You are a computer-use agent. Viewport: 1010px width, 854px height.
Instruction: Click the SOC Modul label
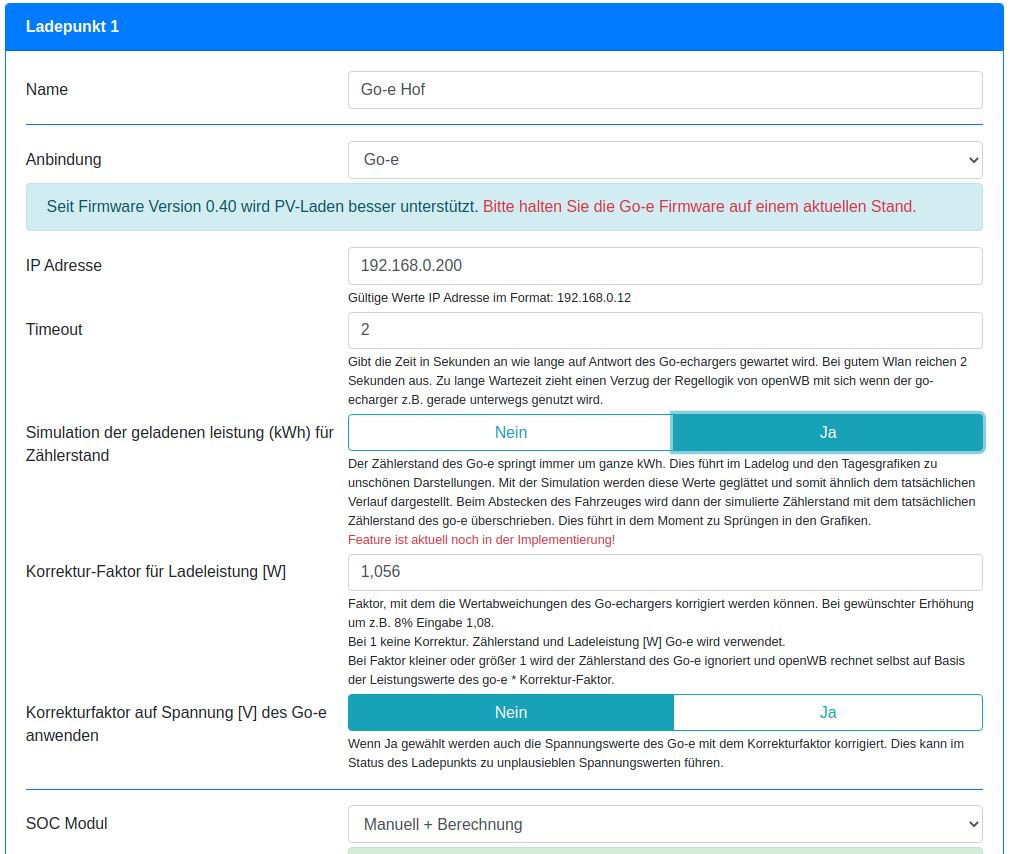(66, 824)
